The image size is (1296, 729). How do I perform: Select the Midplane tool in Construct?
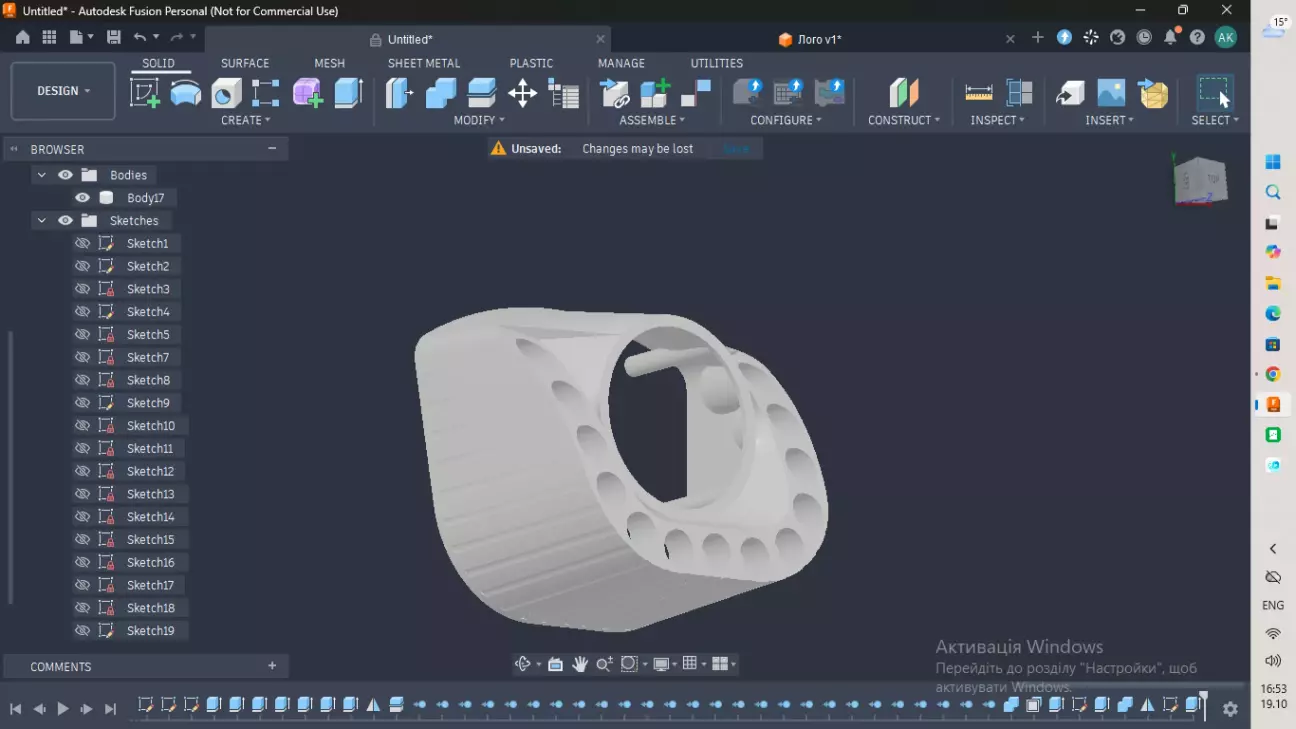click(904, 93)
